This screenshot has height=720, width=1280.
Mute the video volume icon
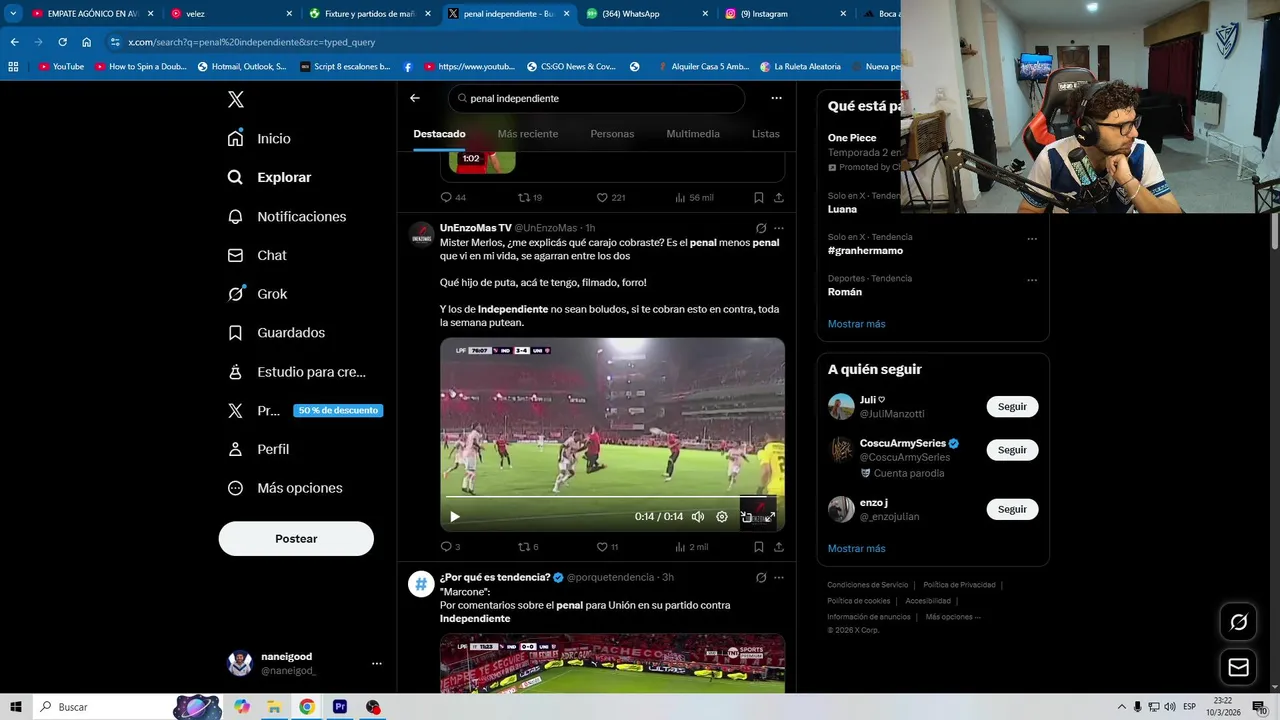pyautogui.click(x=698, y=517)
